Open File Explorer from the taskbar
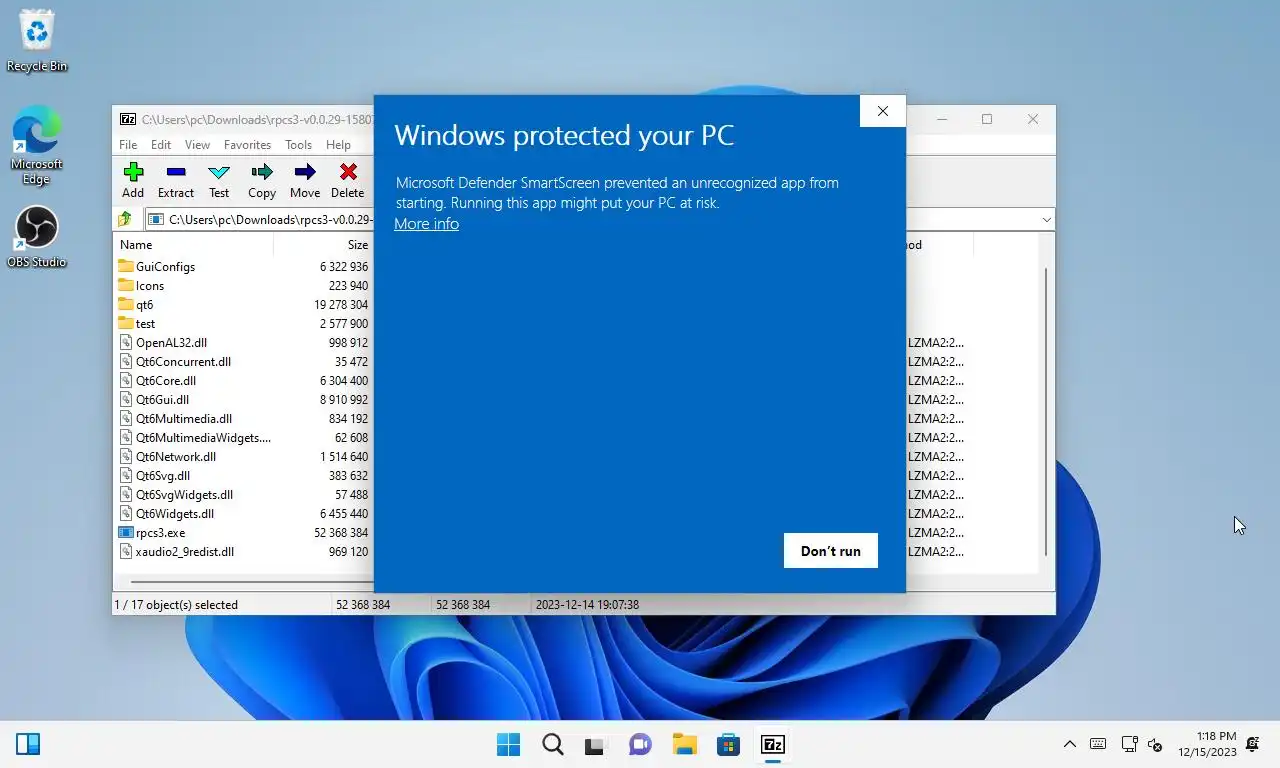 [x=684, y=744]
